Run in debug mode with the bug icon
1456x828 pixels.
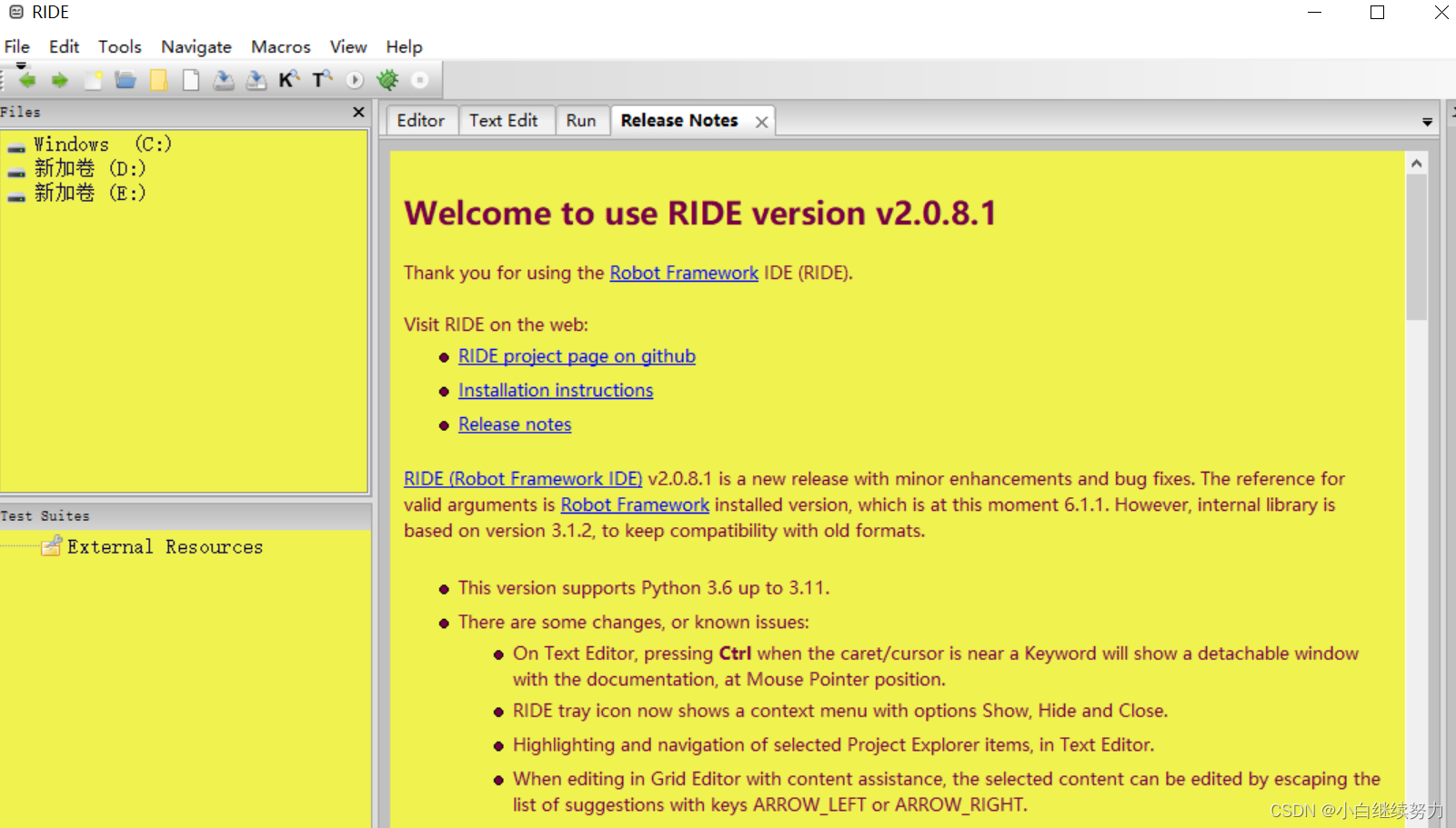click(388, 80)
